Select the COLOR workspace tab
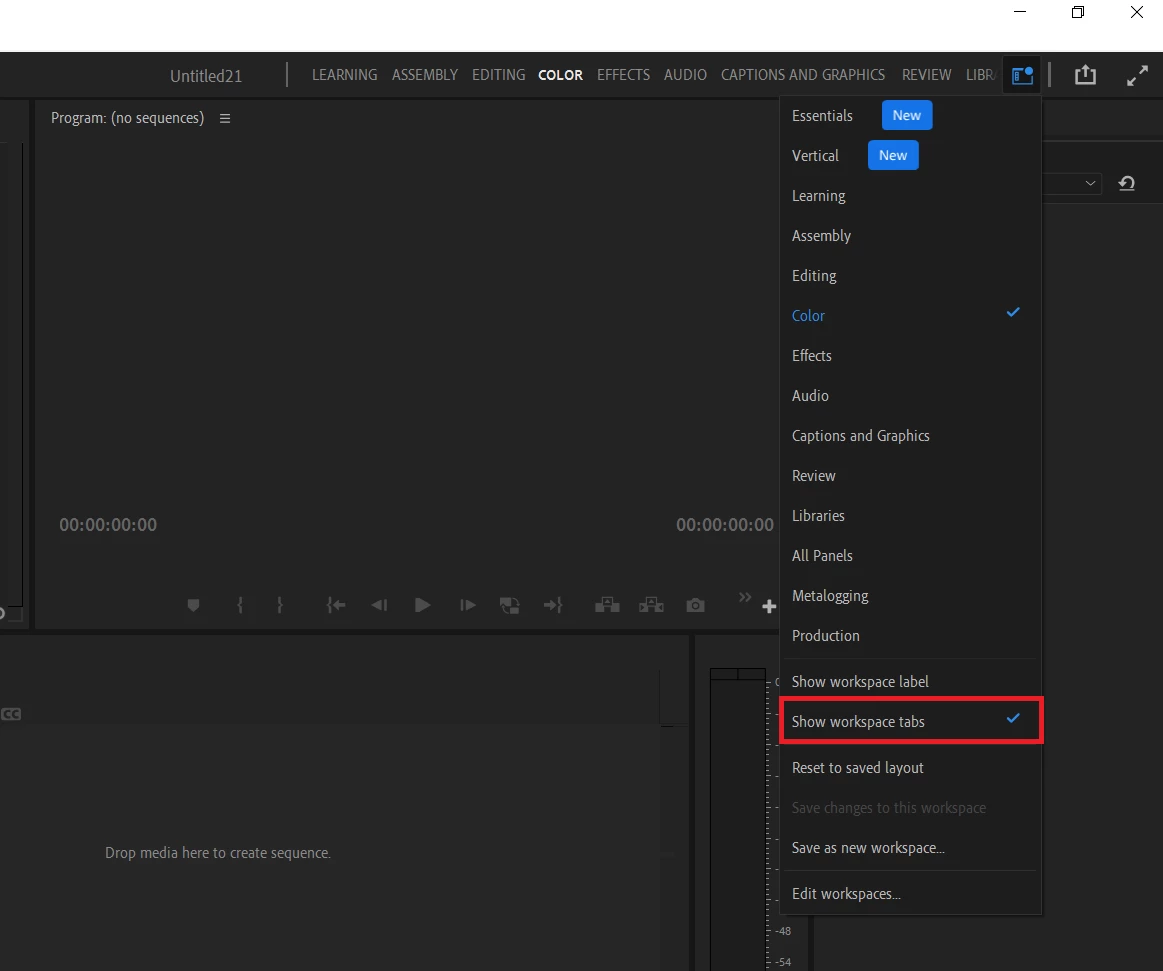1163x971 pixels. tap(560, 75)
